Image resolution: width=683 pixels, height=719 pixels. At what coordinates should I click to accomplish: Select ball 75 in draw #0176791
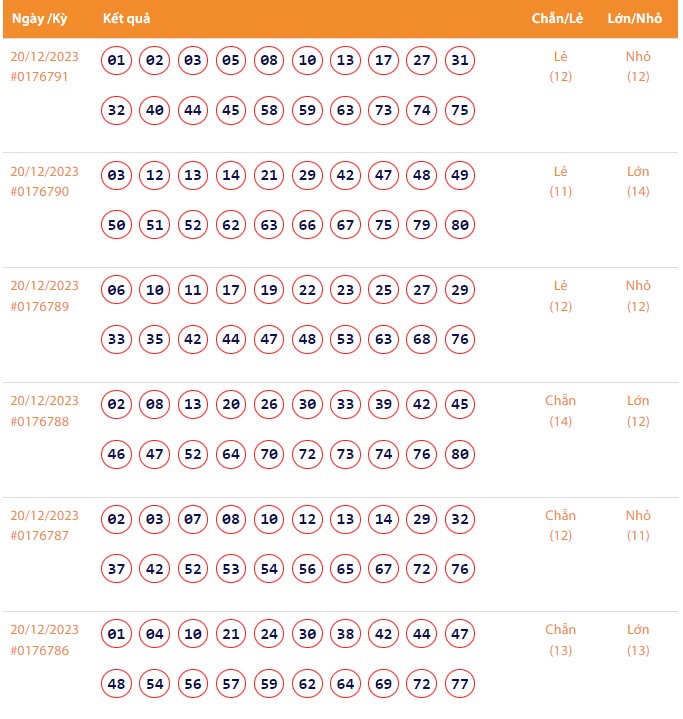(460, 110)
